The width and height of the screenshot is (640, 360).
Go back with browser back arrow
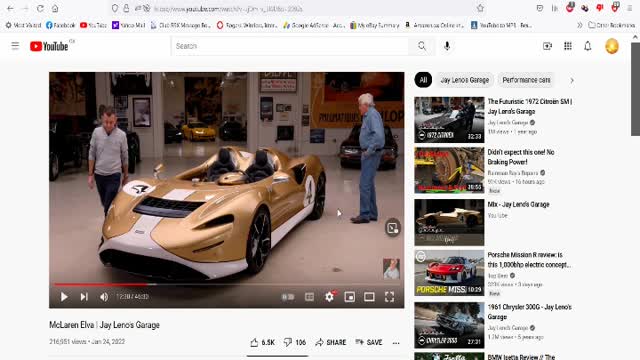click(10, 8)
